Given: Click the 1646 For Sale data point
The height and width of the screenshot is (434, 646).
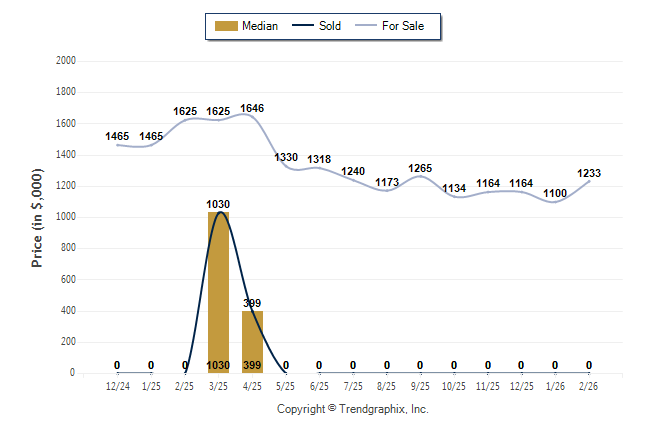Looking at the screenshot, I should [x=252, y=116].
